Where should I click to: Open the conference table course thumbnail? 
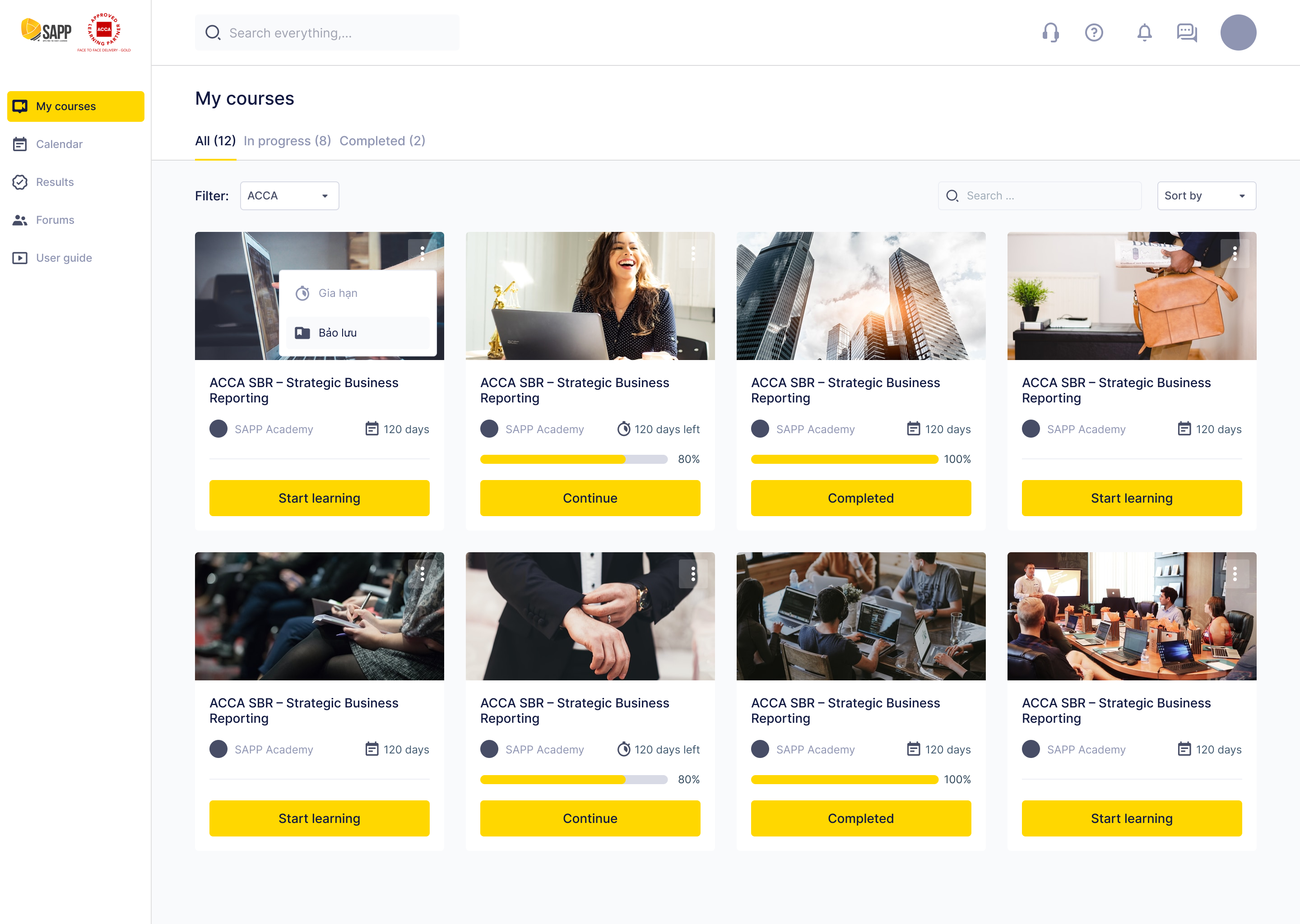pos(1132,616)
